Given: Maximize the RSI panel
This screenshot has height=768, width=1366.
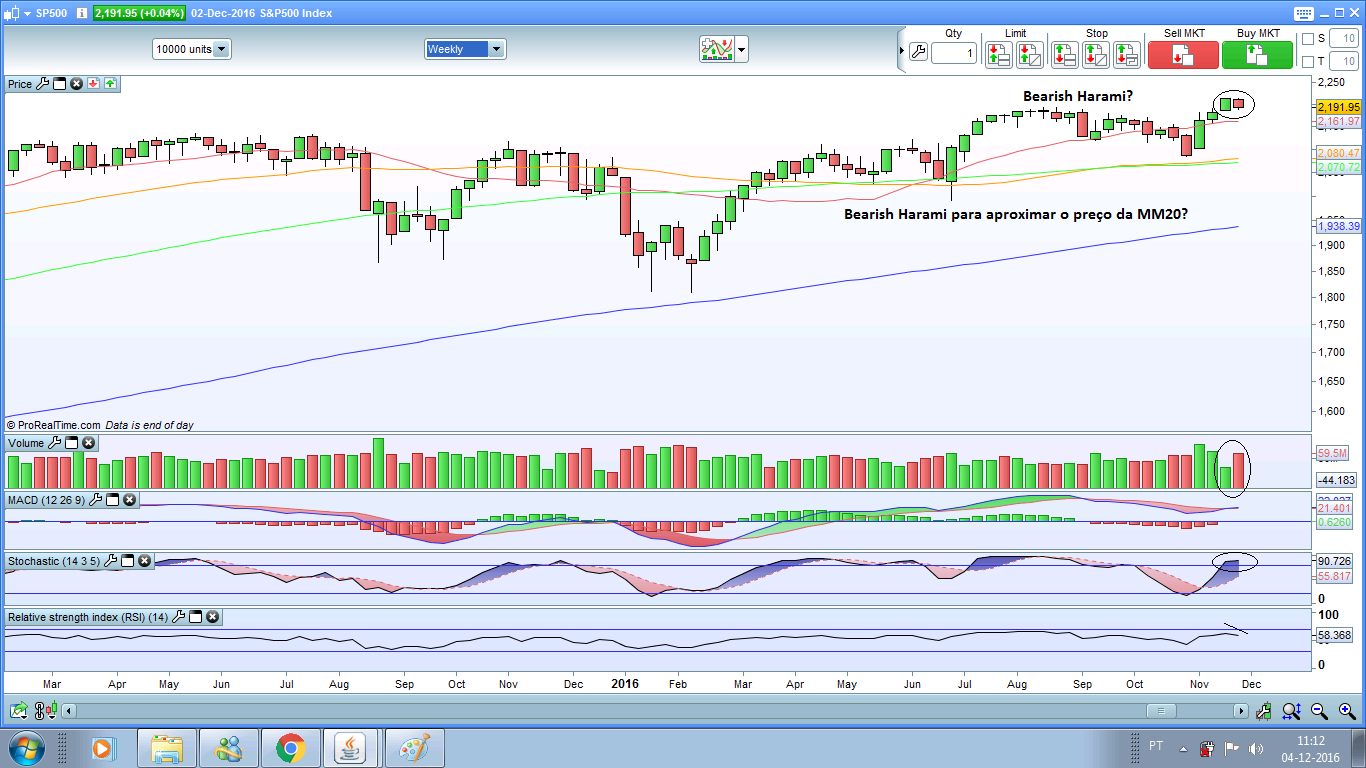Looking at the screenshot, I should tap(196, 617).
